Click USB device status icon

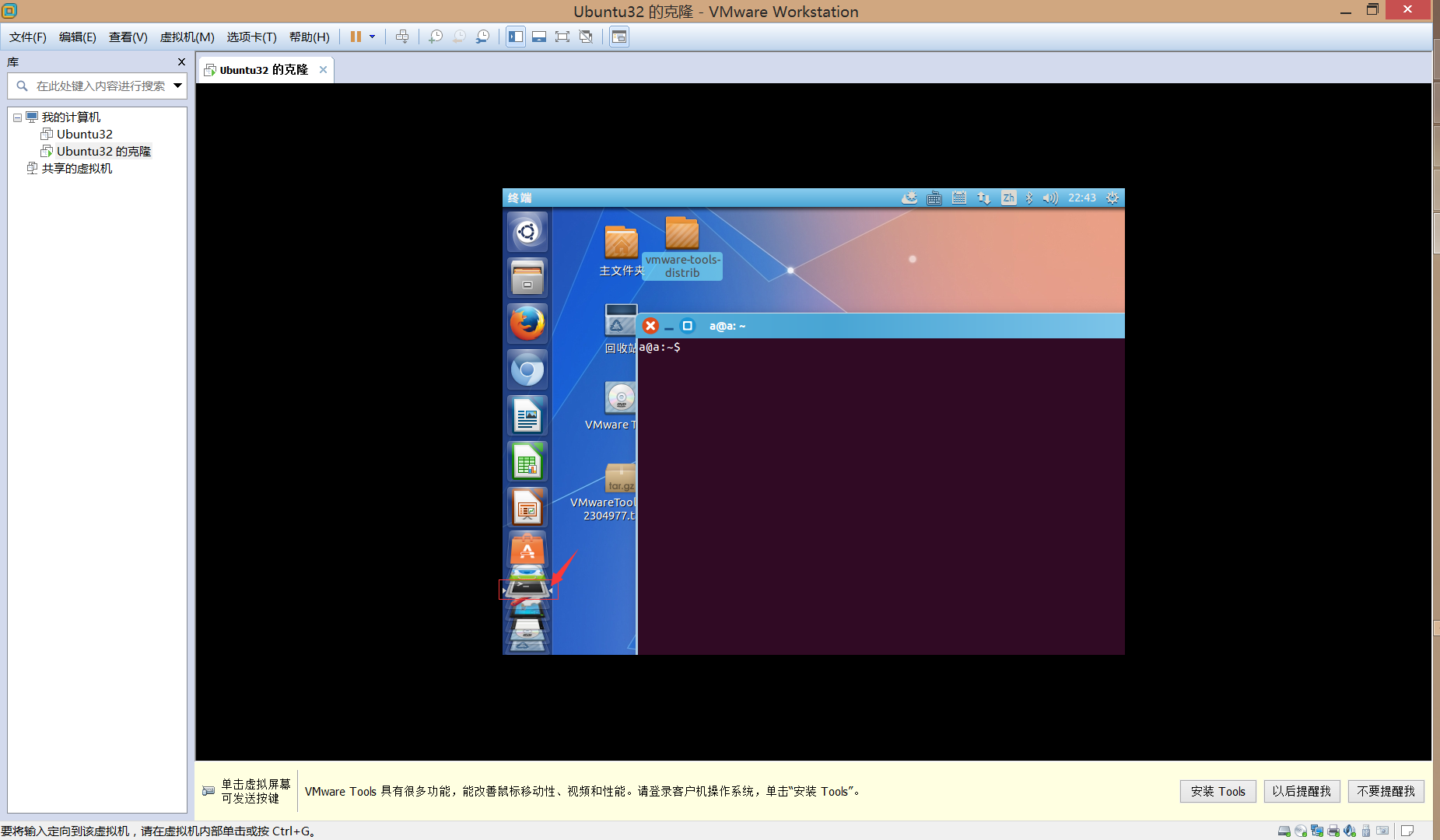point(1366,831)
